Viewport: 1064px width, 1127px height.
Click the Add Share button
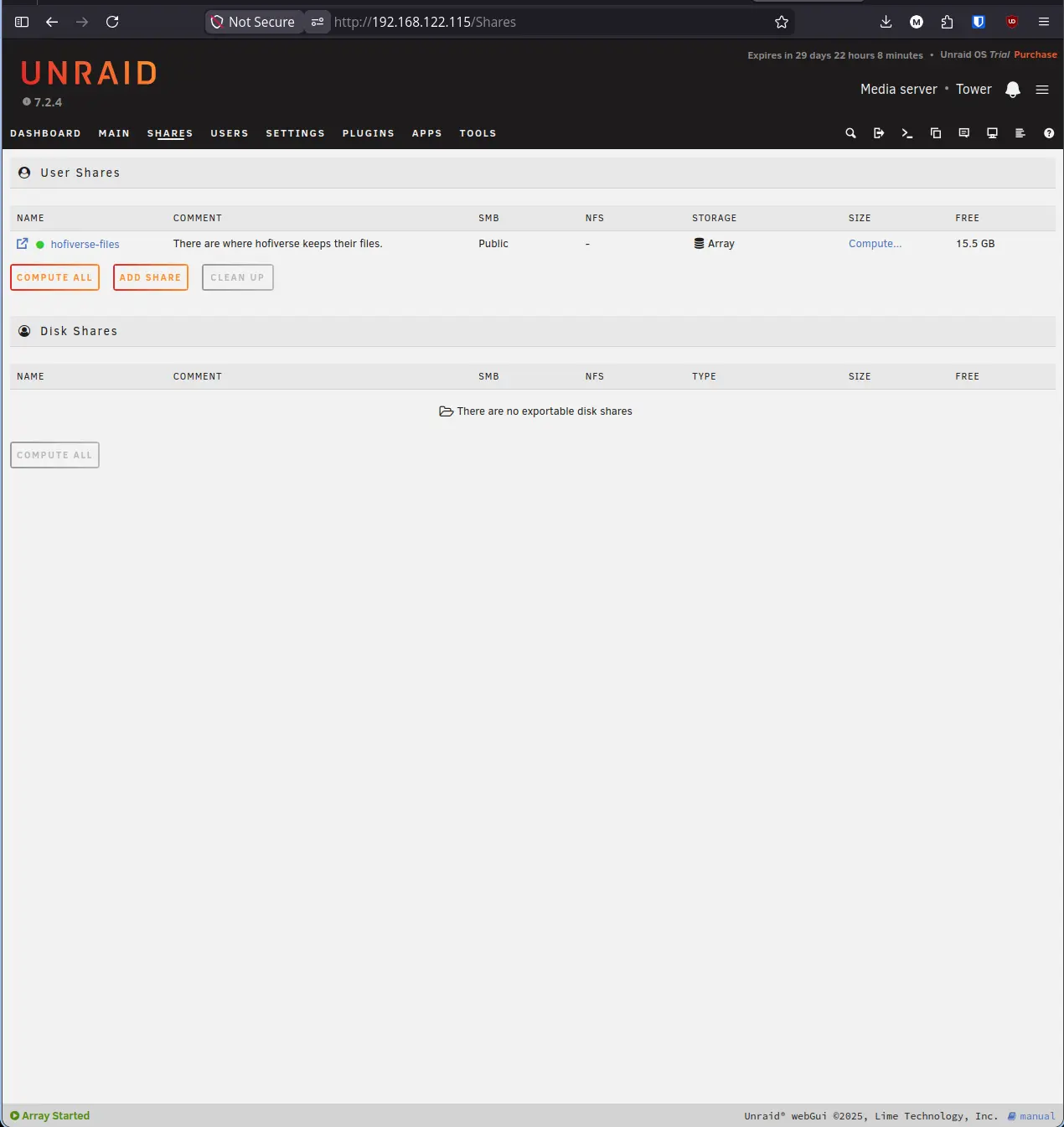click(150, 277)
